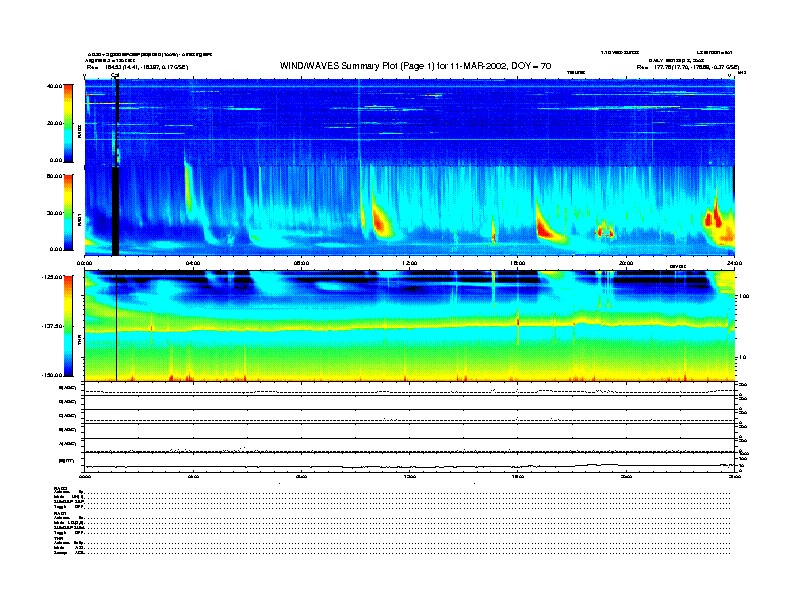Click the TNR vertical axis label

[x=79, y=341]
